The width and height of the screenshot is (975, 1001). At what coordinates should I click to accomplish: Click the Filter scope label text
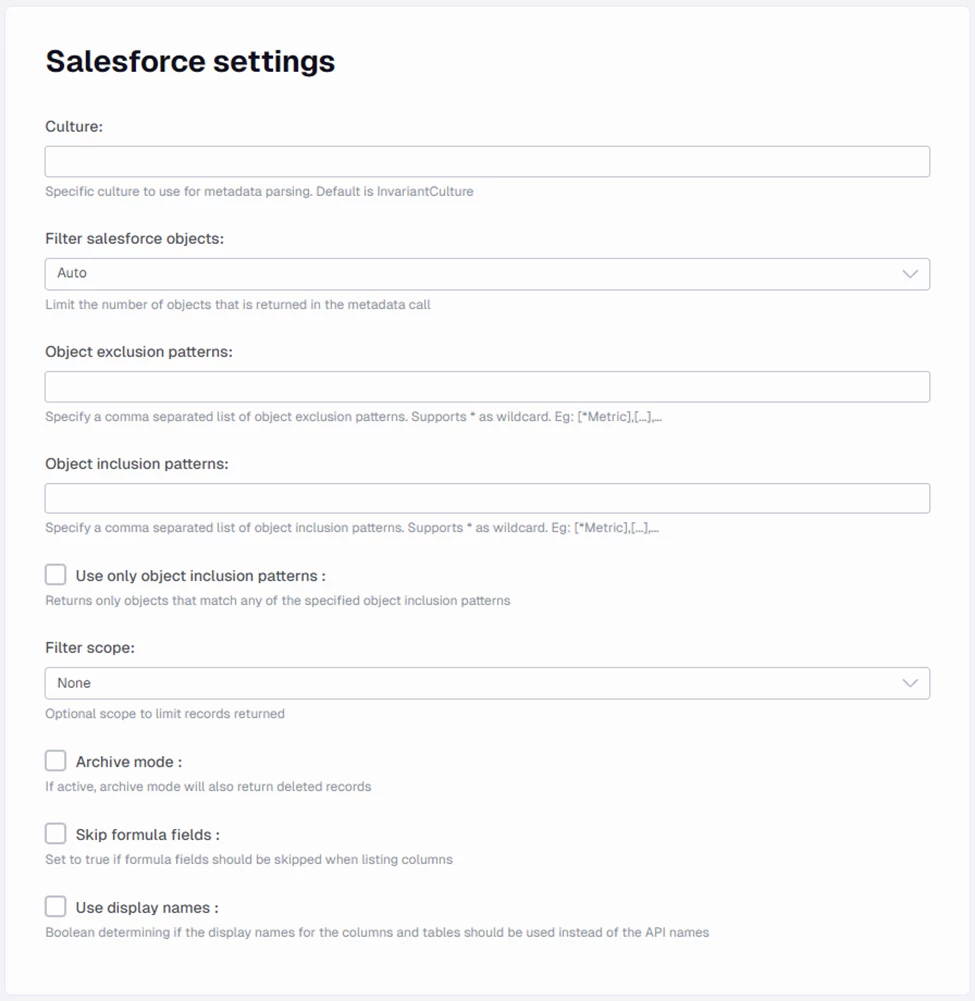pos(90,648)
